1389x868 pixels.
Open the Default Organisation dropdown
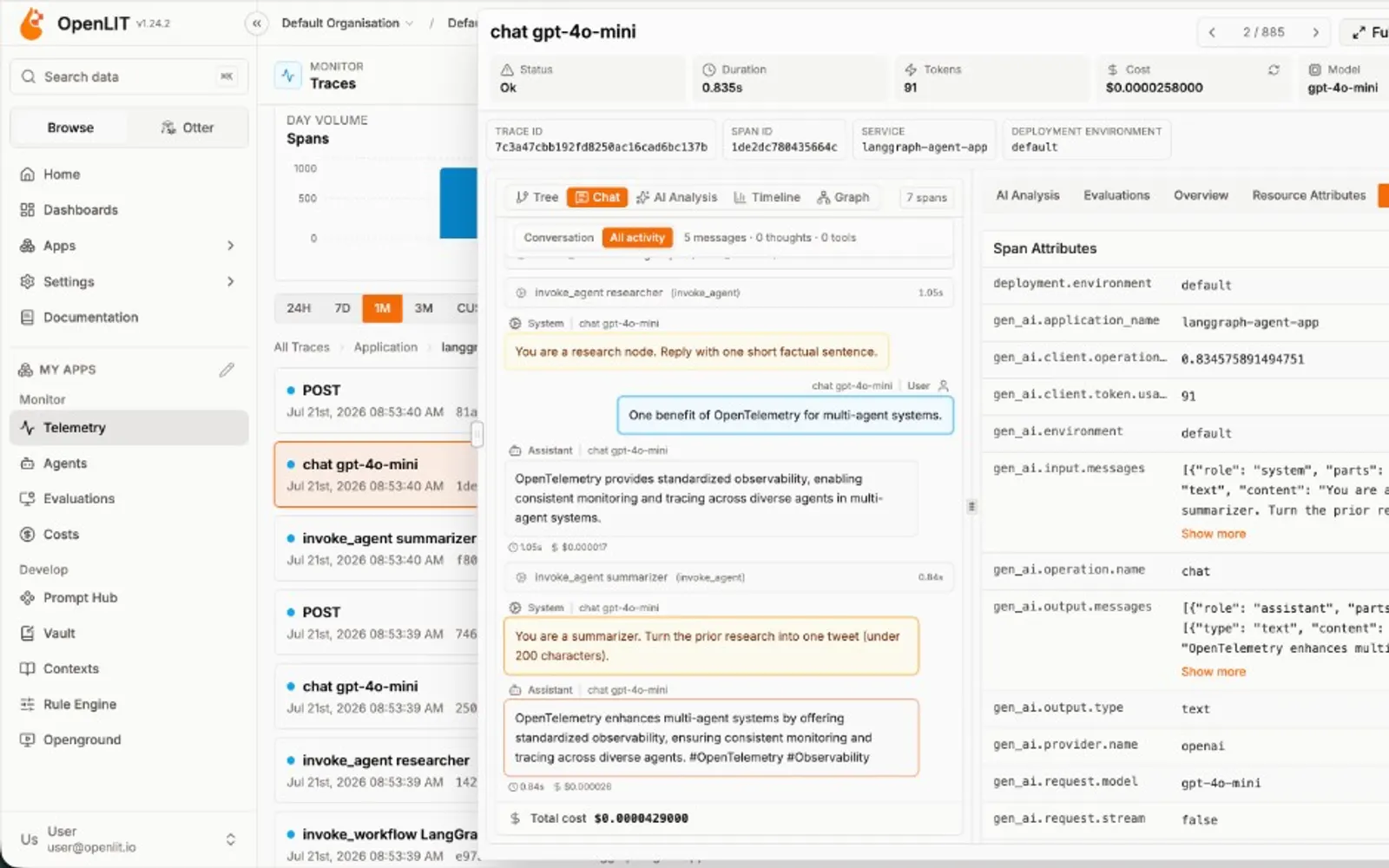[x=347, y=23]
